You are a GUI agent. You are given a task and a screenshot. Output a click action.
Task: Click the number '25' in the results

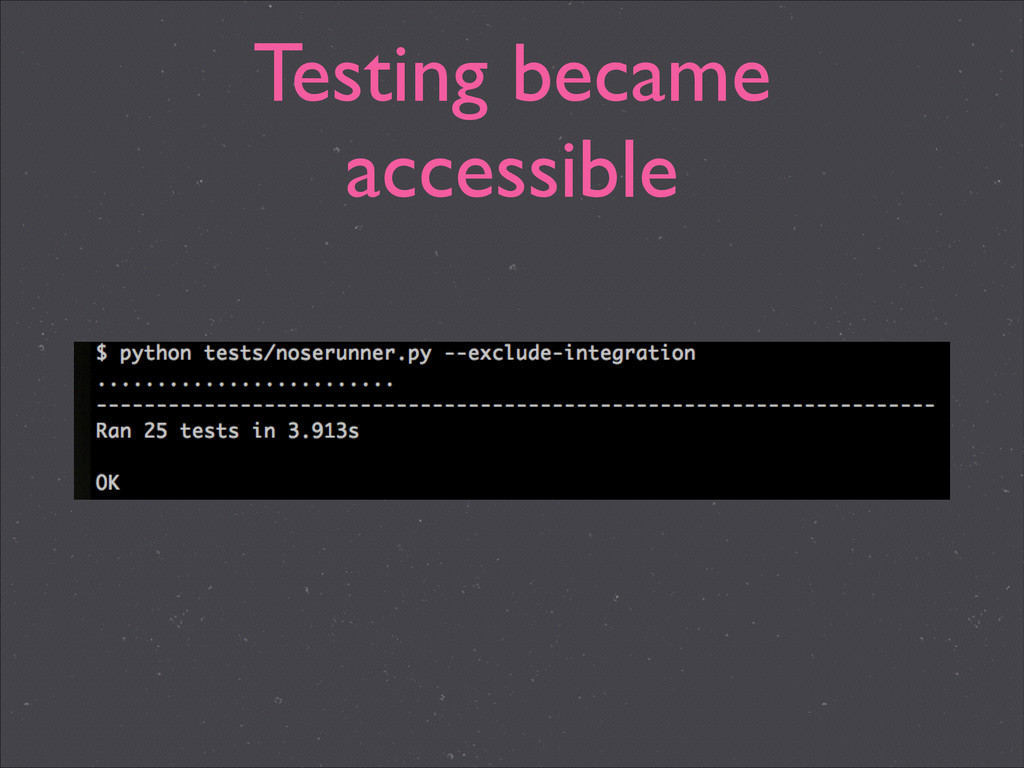155,431
